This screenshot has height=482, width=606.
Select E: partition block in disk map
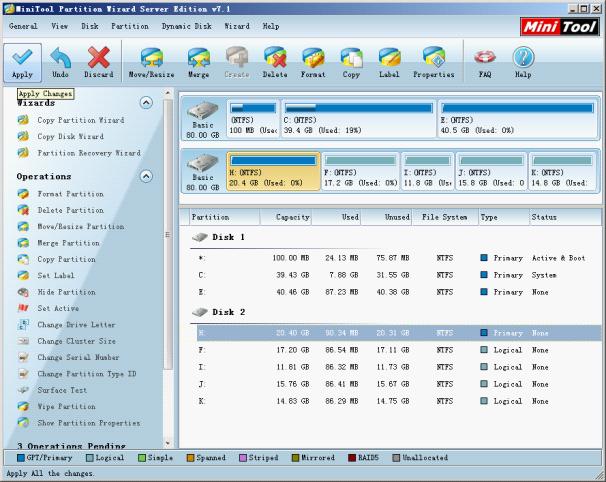[518, 119]
